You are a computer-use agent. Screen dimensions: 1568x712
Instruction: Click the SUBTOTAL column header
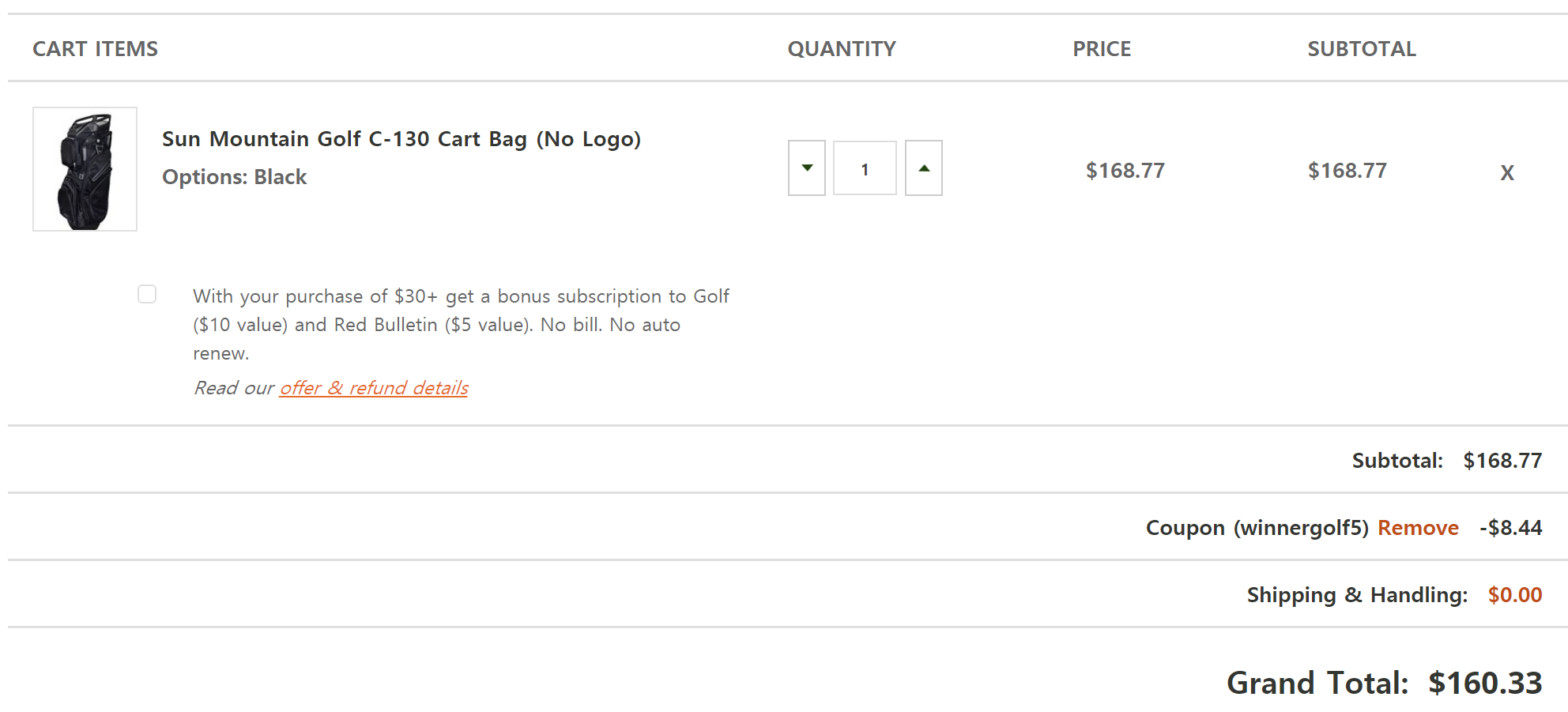1362,49
